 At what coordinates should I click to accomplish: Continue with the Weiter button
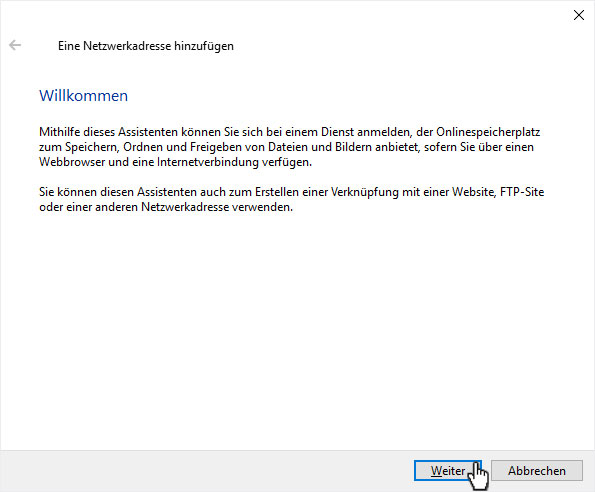click(448, 471)
